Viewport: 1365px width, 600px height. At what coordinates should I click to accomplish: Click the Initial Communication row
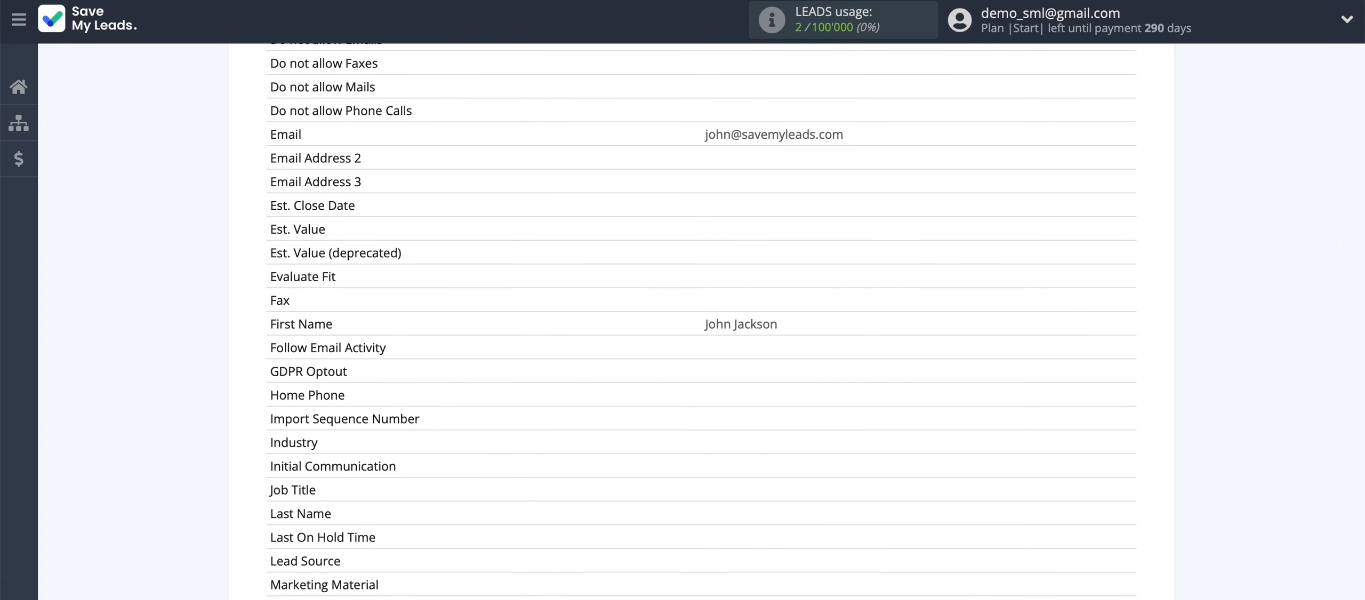[x=700, y=466]
